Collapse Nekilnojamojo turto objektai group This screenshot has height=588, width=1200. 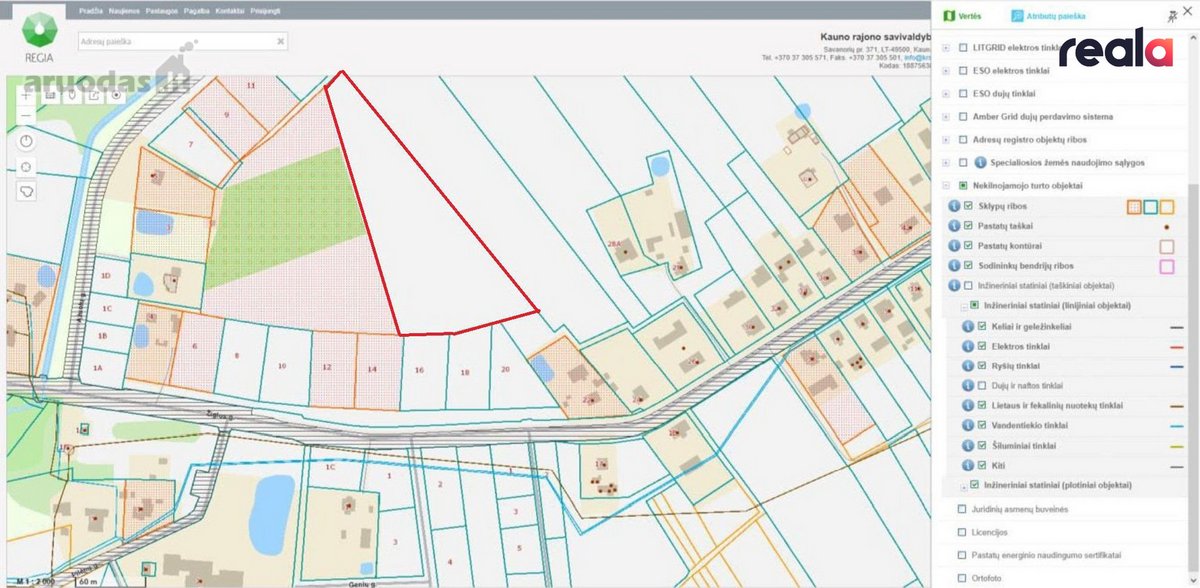[946, 186]
